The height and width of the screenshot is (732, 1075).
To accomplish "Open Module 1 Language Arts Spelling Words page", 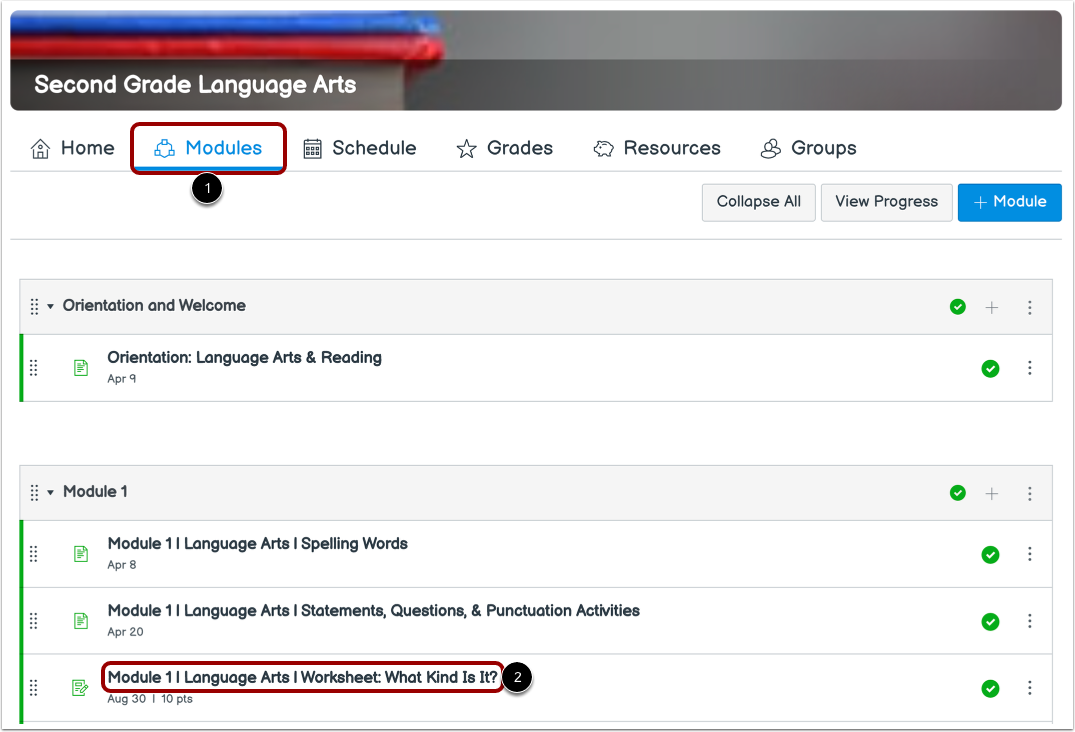I will [x=257, y=544].
